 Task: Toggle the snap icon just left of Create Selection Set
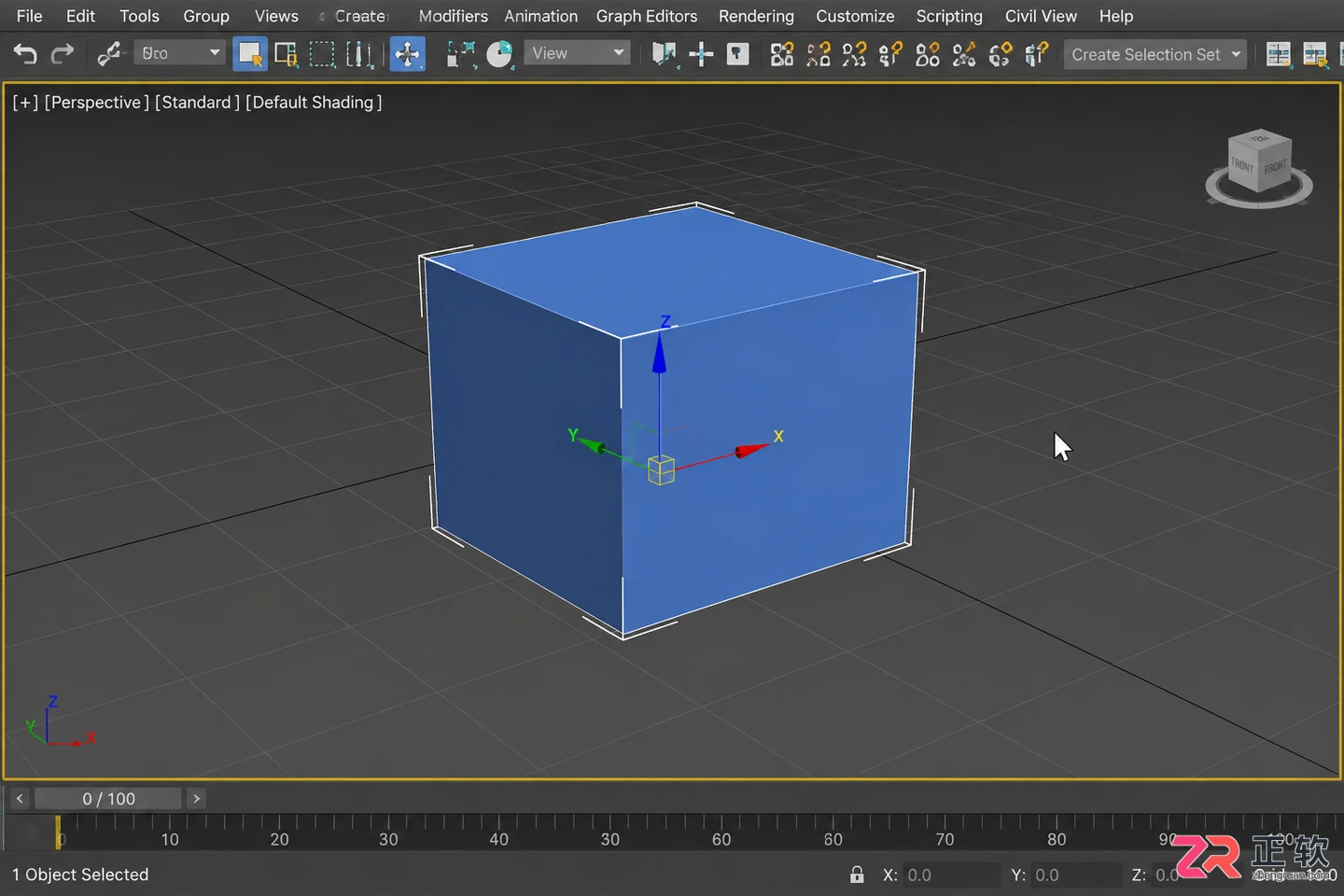[x=1036, y=54]
